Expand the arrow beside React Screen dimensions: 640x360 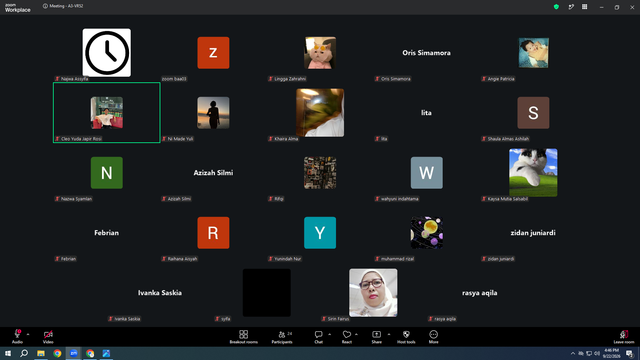(356, 334)
